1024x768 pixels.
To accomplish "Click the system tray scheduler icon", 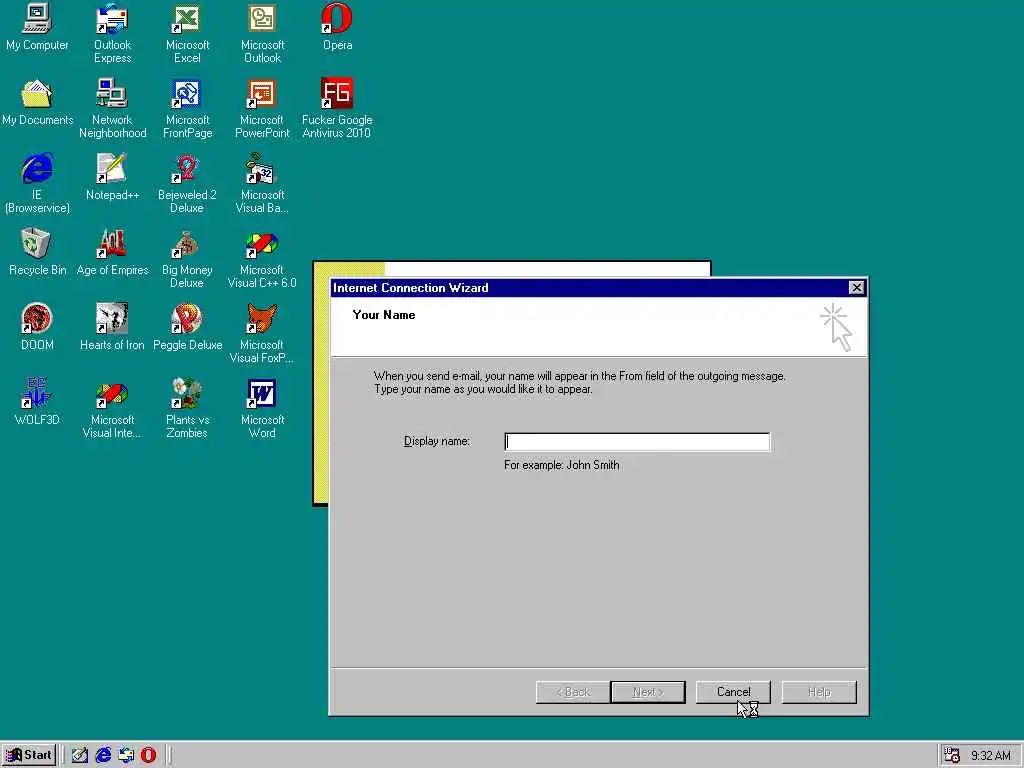I will point(952,755).
